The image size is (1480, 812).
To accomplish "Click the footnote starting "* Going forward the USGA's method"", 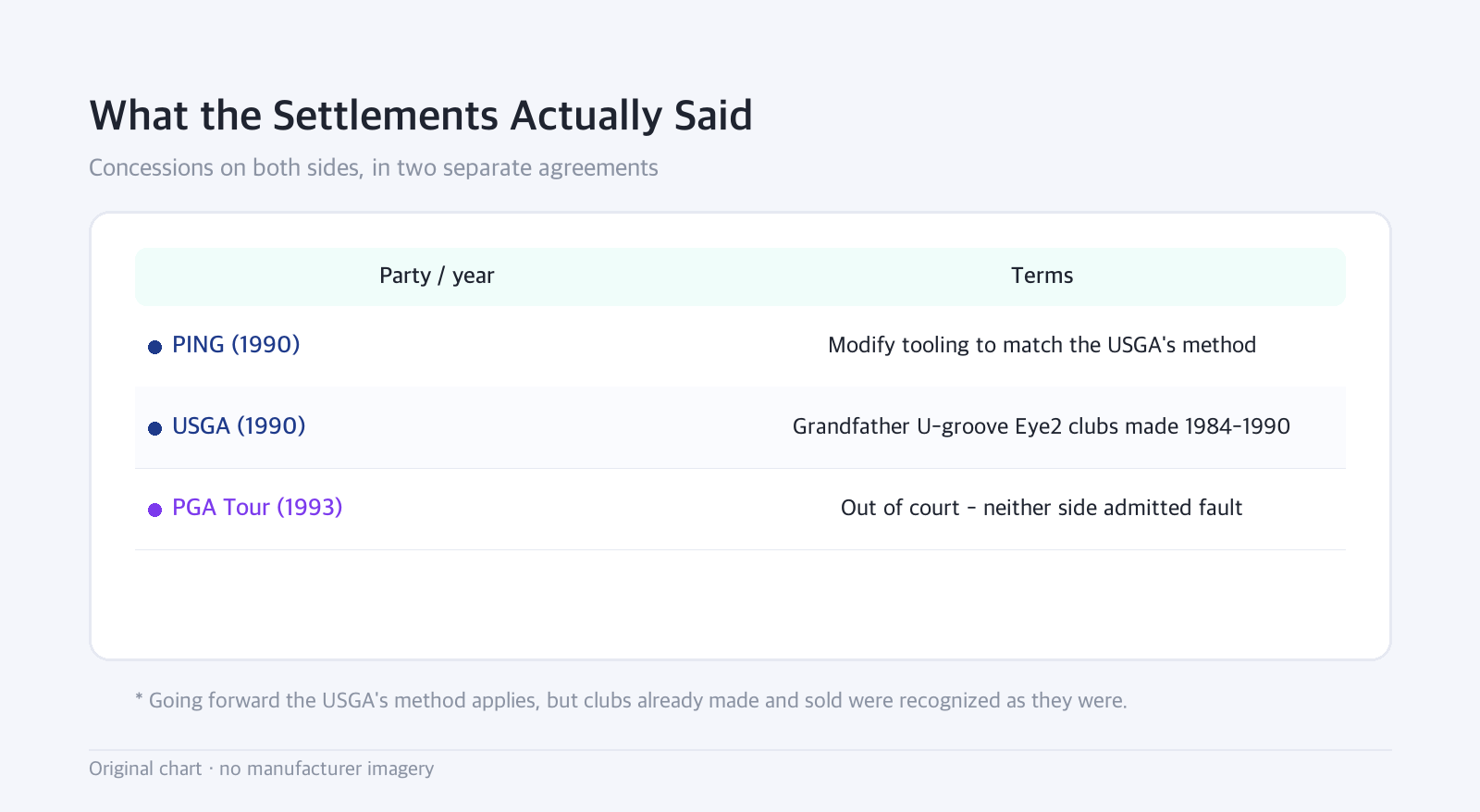I will click(631, 700).
